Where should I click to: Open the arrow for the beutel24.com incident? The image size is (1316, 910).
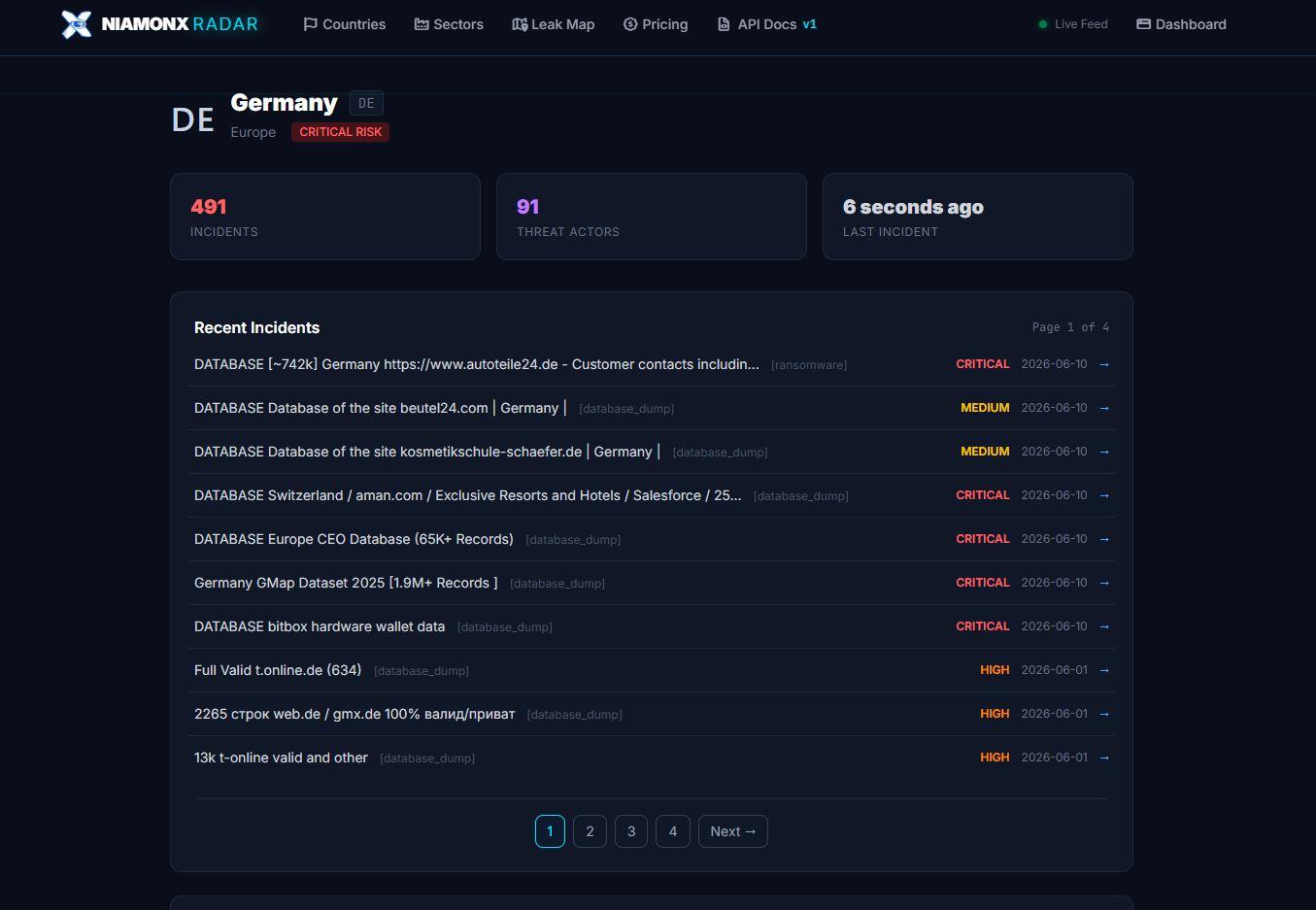tap(1104, 408)
